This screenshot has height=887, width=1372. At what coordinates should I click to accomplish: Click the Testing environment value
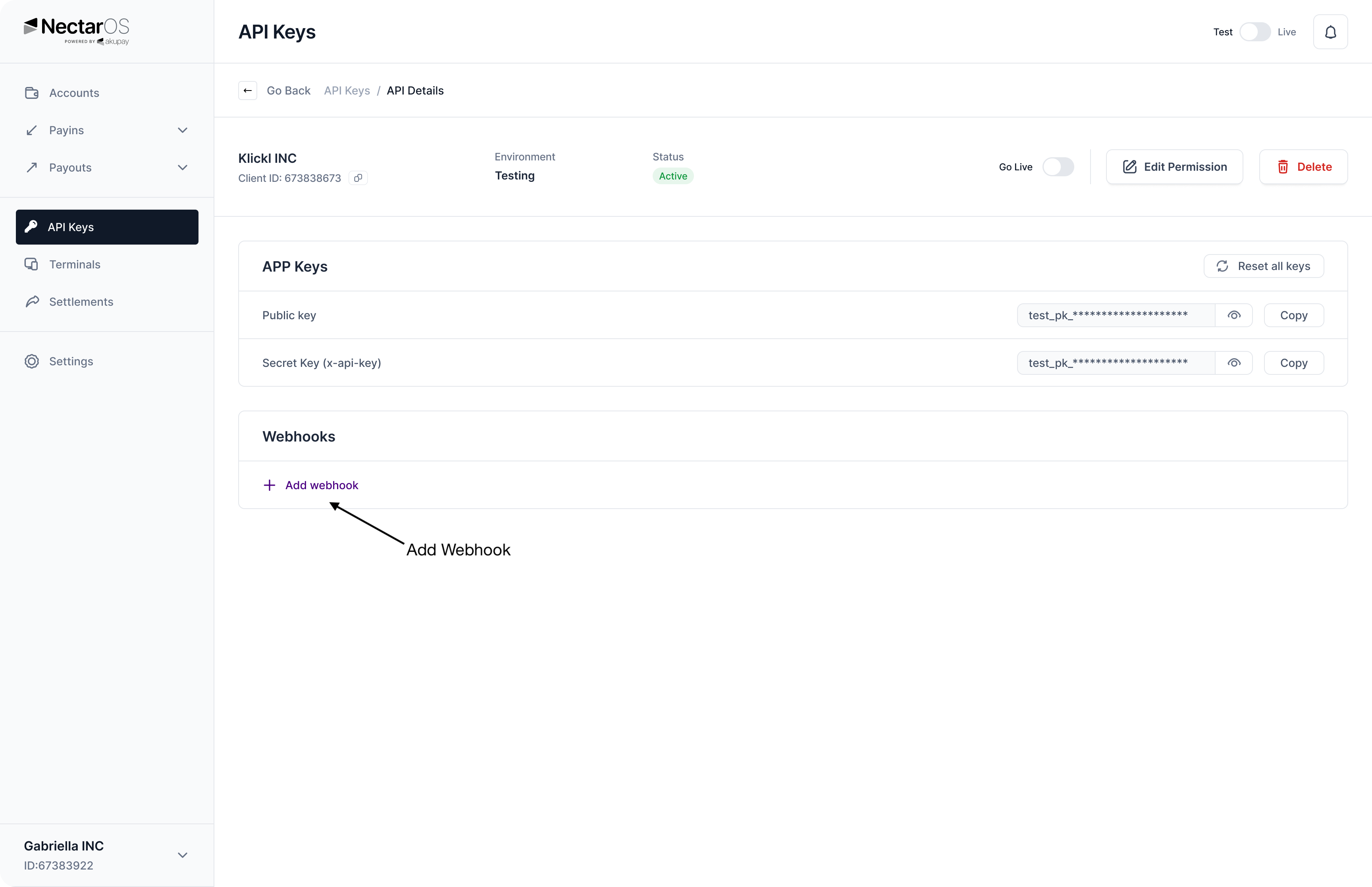514,175
